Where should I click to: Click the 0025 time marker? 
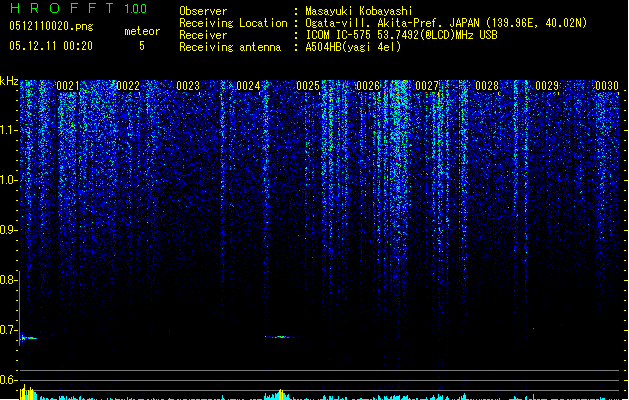308,86
